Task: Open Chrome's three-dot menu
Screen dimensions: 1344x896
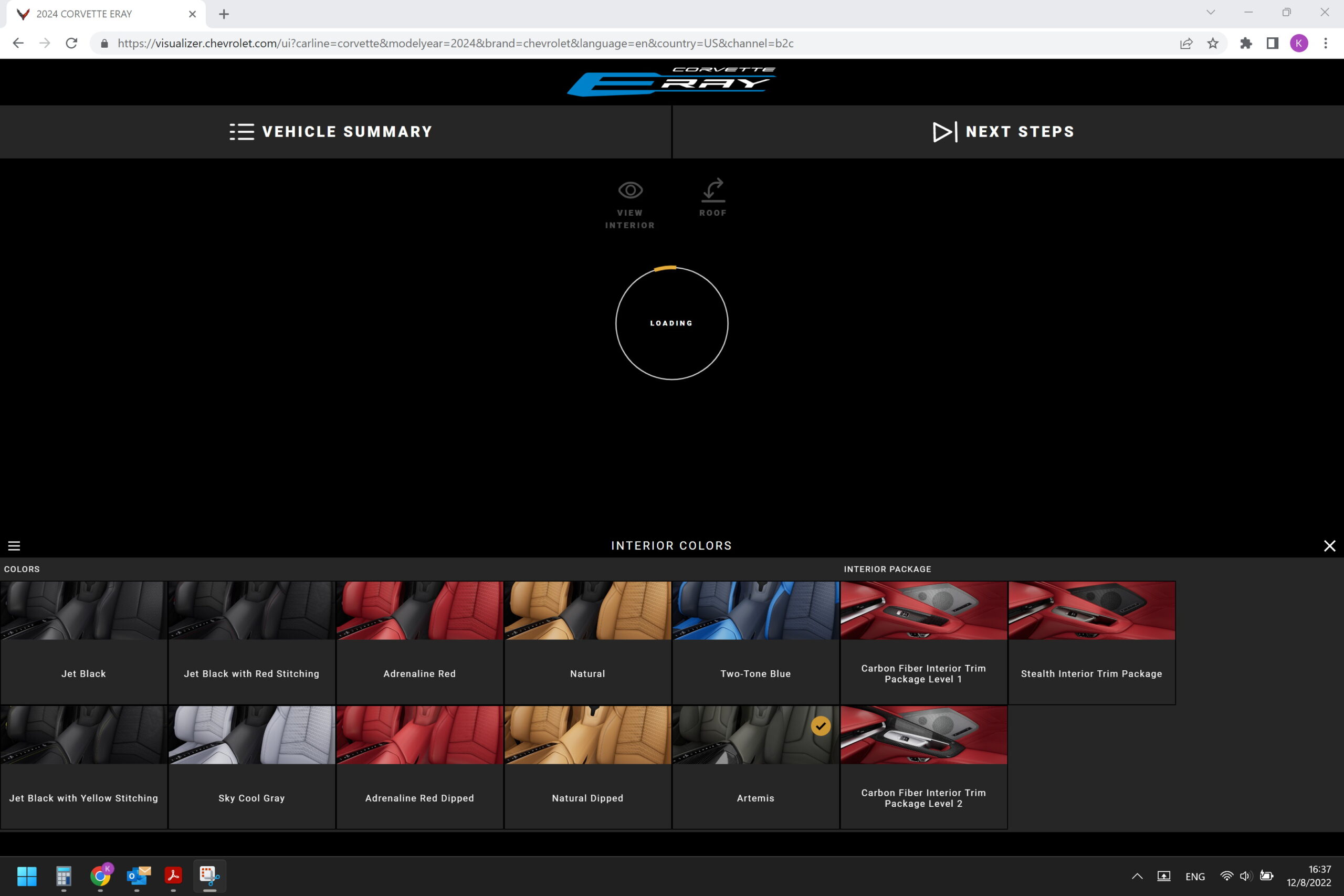Action: coord(1325,44)
